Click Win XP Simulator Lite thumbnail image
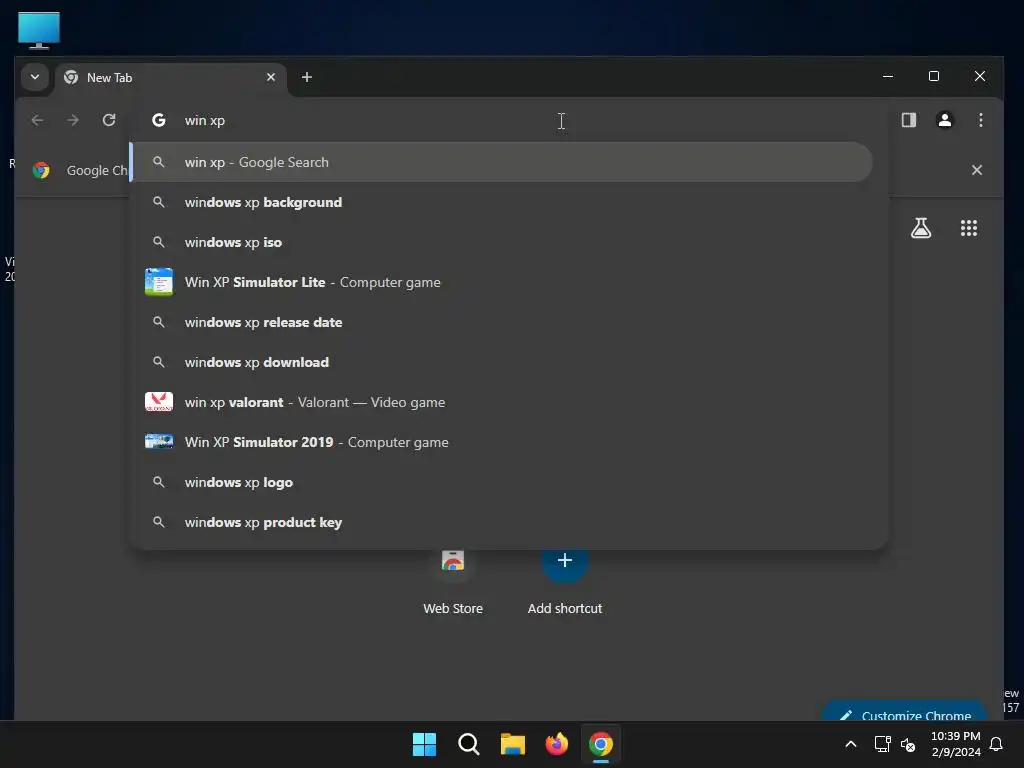 (x=159, y=282)
